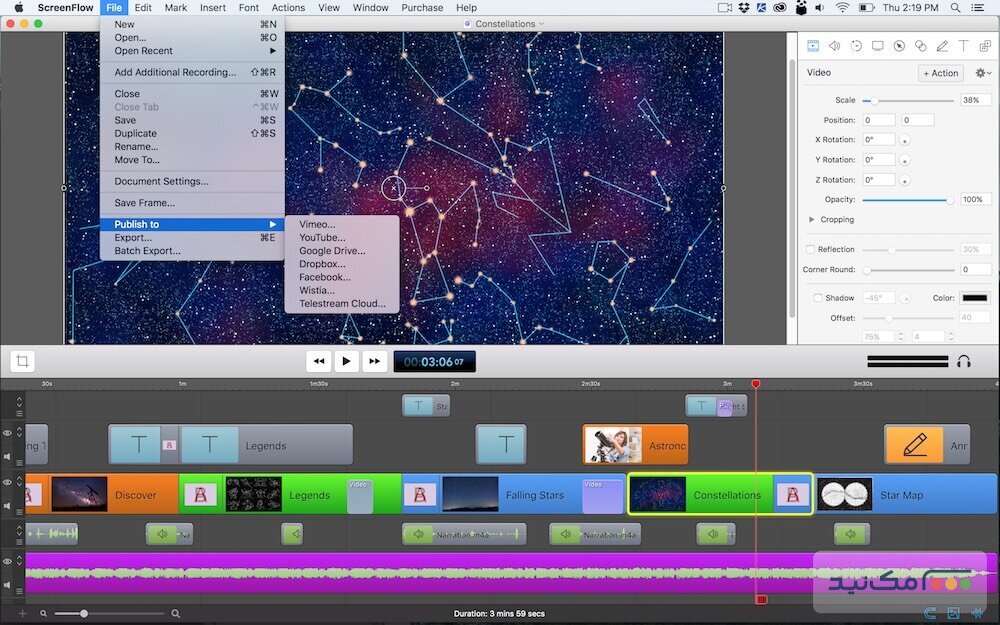Viewport: 1000px width, 625px height.
Task: Open the X Rotation stepper dropdown
Action: coord(905,139)
